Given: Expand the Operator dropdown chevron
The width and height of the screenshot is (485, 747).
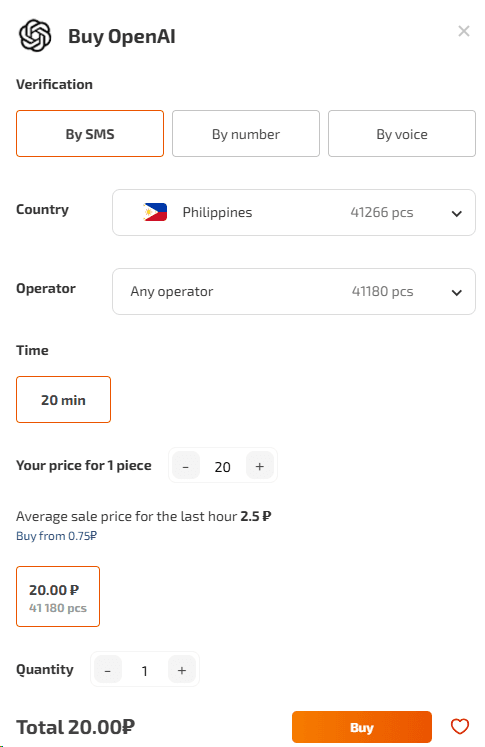Looking at the screenshot, I should click(456, 292).
